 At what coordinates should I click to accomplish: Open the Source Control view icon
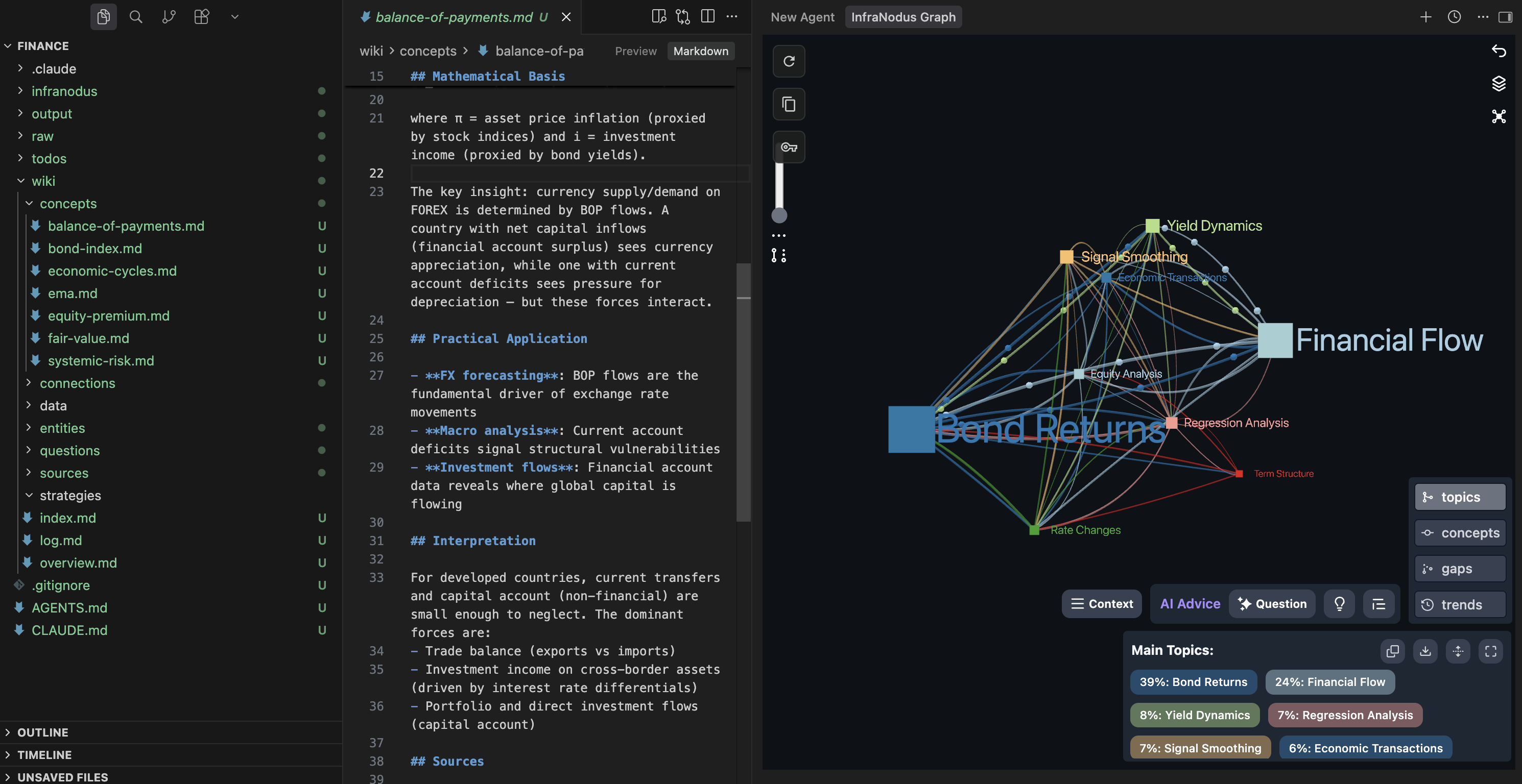click(169, 16)
